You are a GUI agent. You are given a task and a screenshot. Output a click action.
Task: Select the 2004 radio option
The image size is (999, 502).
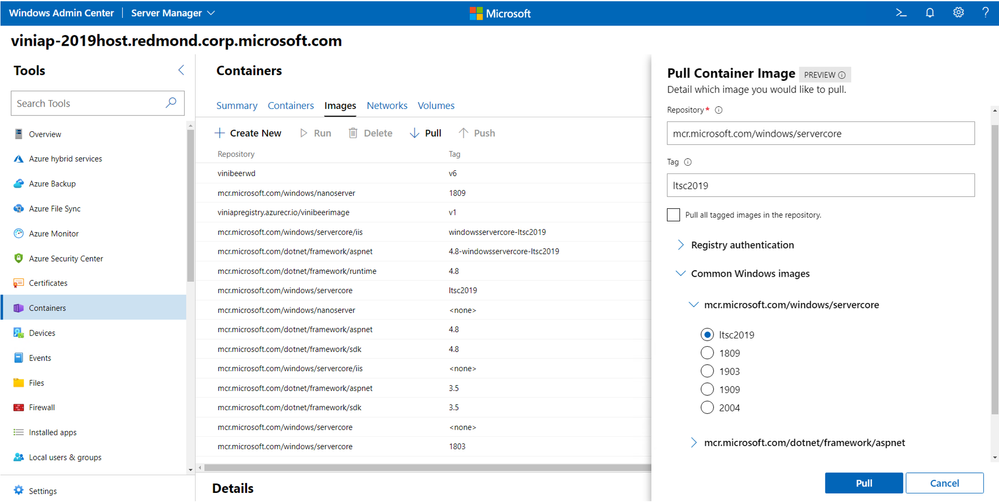coord(707,408)
